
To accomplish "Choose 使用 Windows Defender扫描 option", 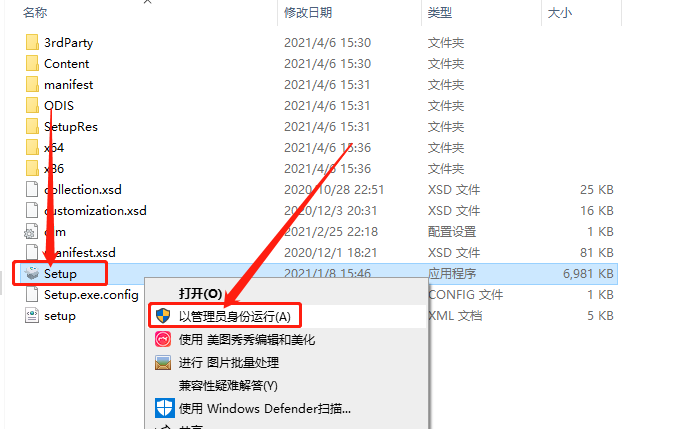I will click(x=264, y=408).
